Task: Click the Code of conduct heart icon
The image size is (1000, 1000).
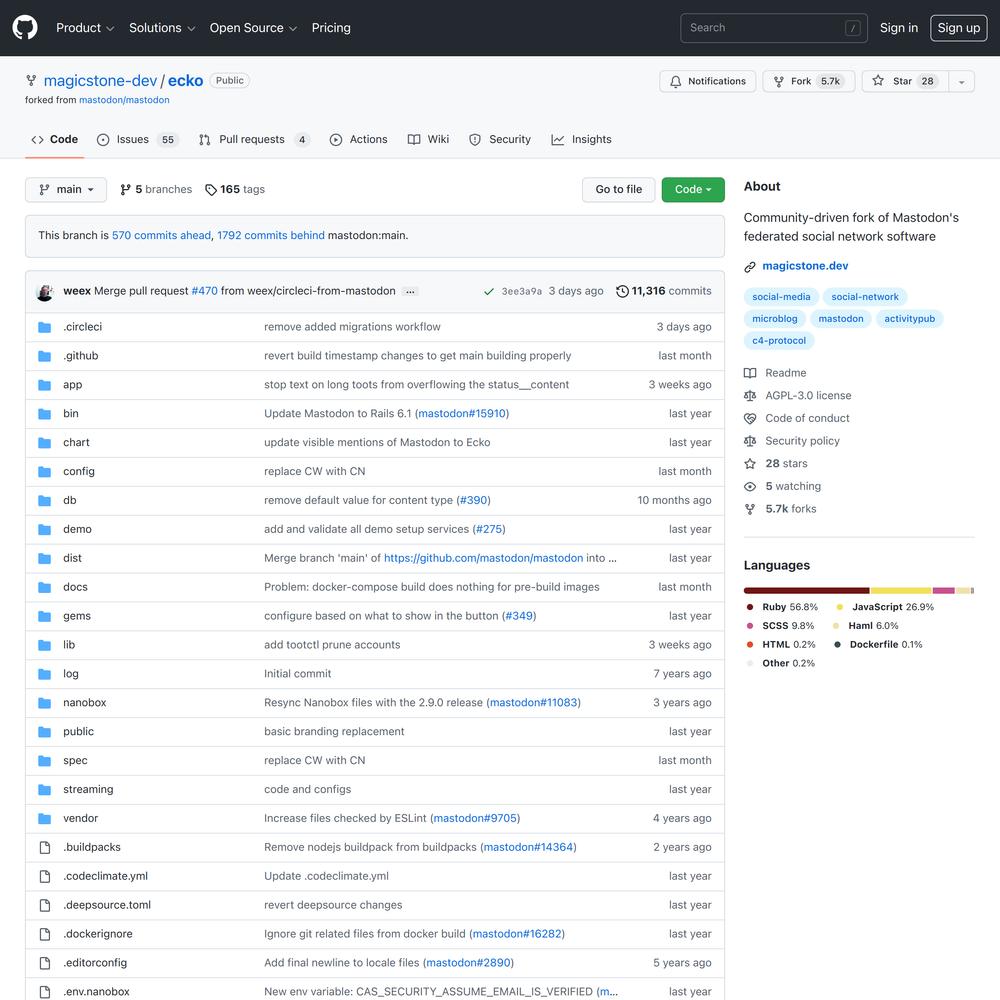Action: 750,418
